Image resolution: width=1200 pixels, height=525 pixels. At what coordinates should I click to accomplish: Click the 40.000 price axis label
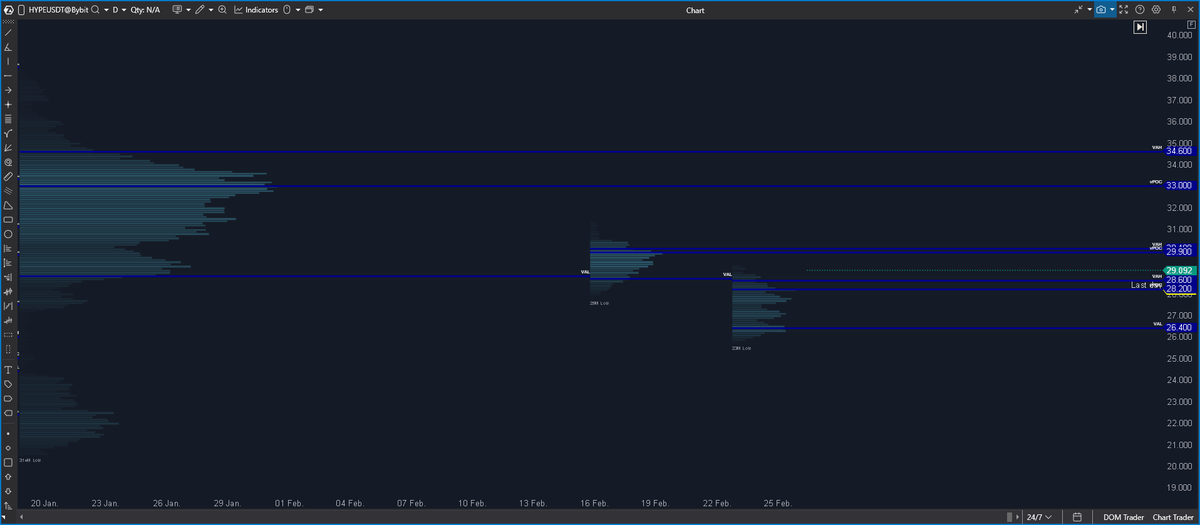tap(1179, 35)
